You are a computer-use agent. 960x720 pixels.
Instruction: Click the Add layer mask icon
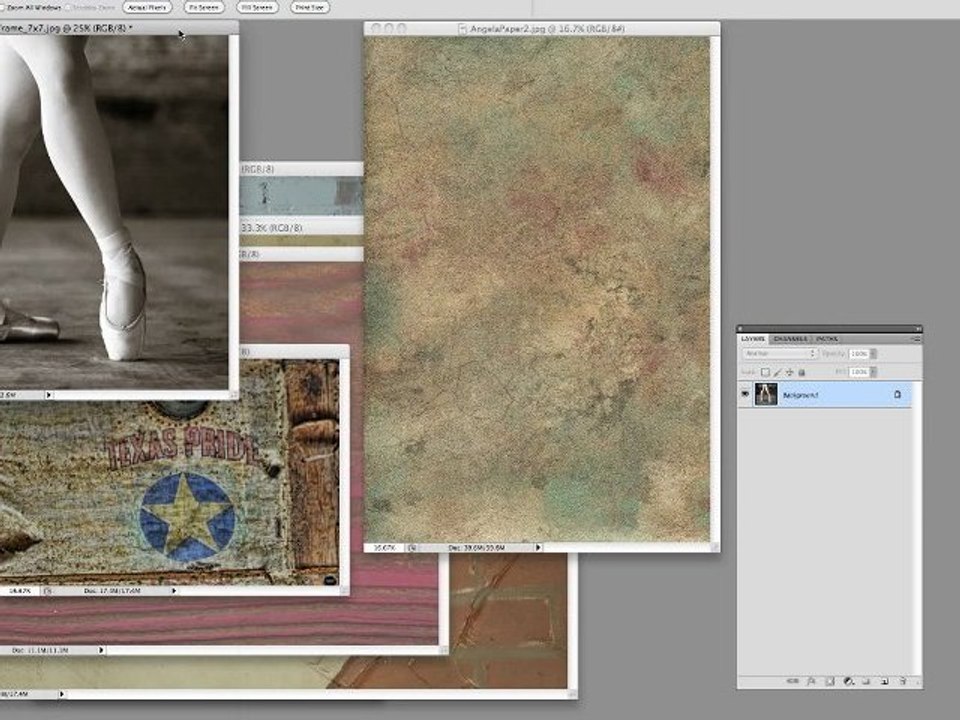pos(830,681)
